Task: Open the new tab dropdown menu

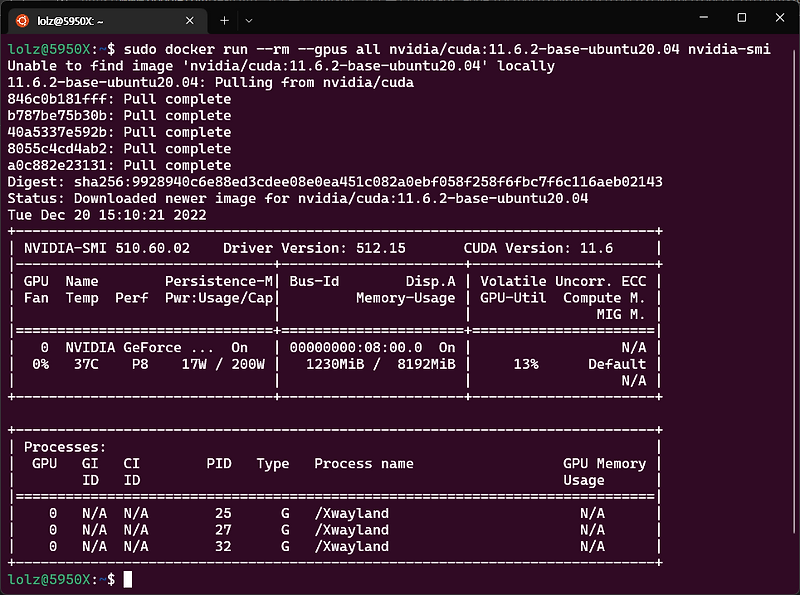Action: tap(246, 19)
